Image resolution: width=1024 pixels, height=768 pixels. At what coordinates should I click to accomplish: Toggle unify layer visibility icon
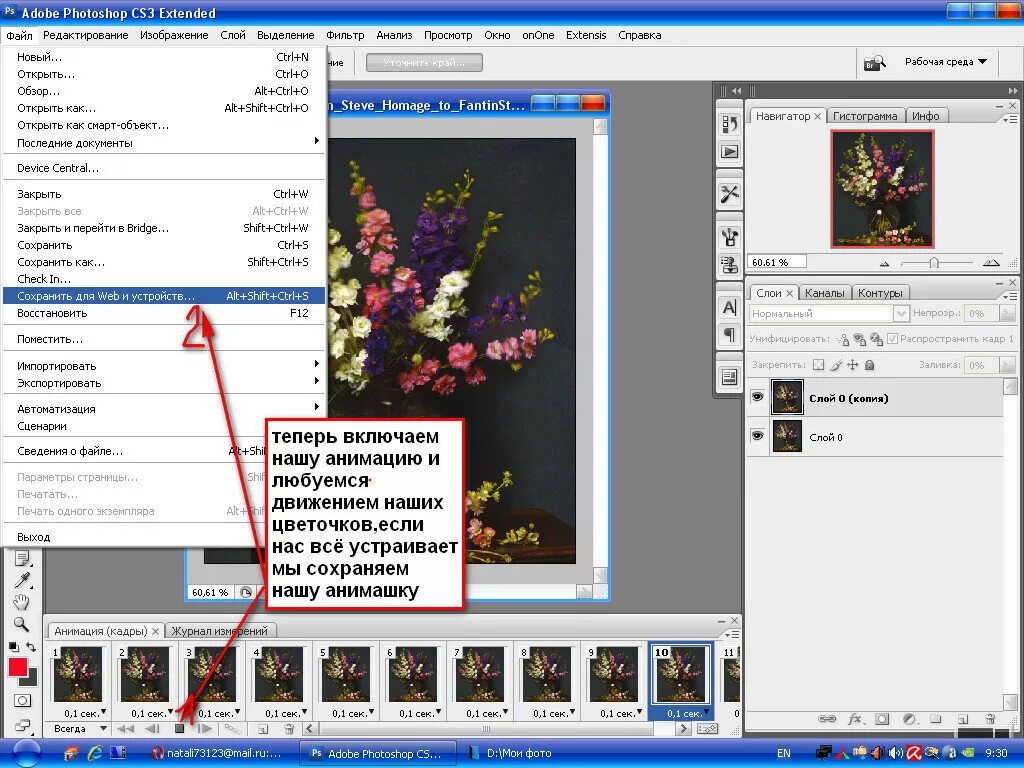point(859,339)
